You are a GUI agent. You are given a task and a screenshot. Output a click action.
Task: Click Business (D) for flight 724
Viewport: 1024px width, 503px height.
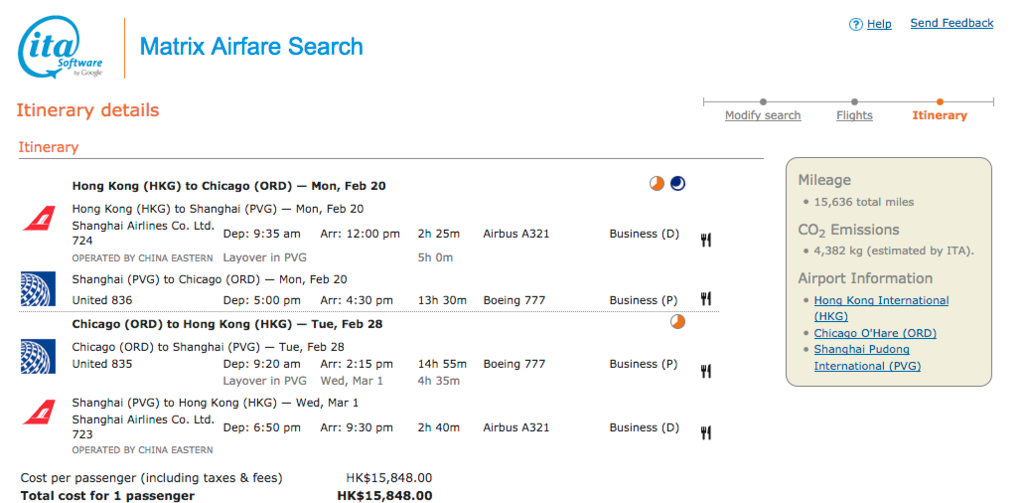point(645,234)
